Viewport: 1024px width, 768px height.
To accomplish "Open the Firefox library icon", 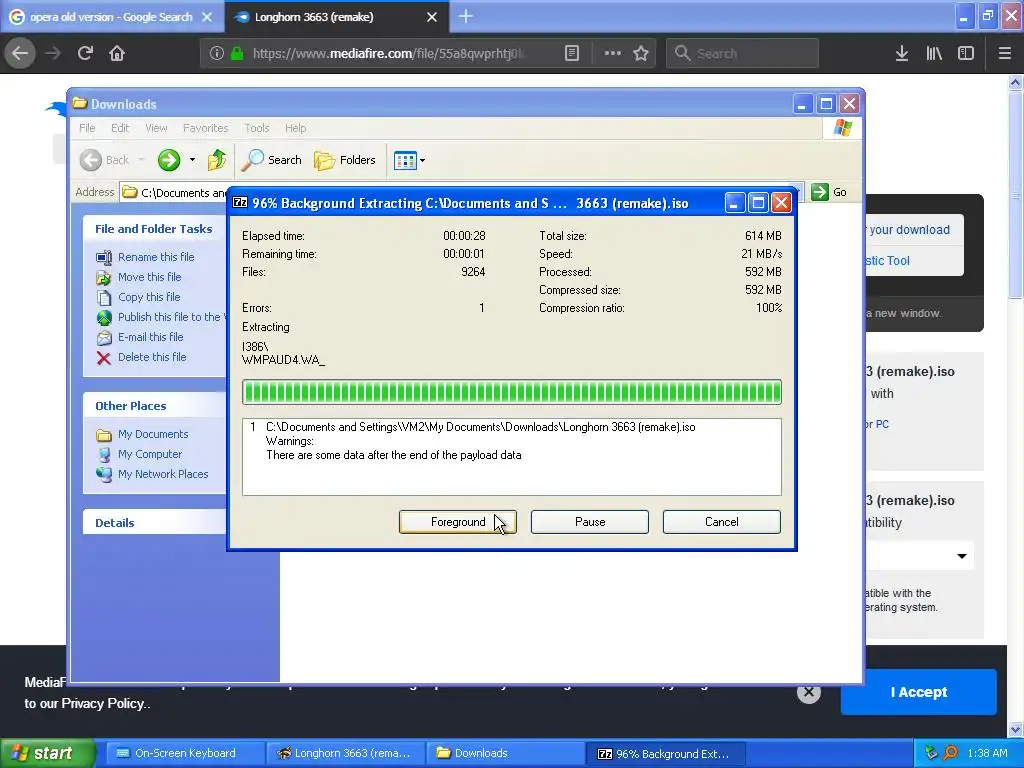I will coord(934,54).
